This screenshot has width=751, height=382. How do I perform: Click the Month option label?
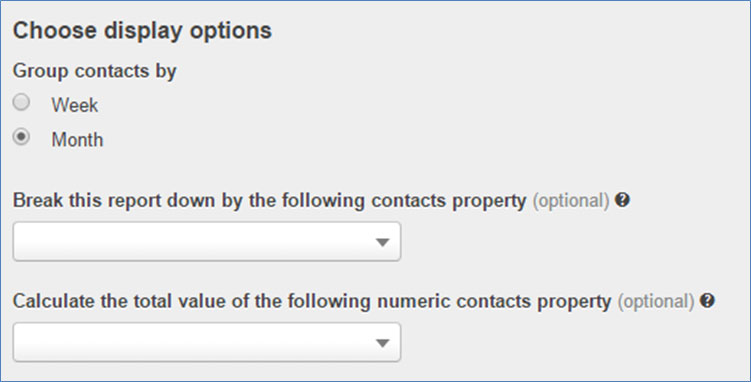click(x=77, y=140)
